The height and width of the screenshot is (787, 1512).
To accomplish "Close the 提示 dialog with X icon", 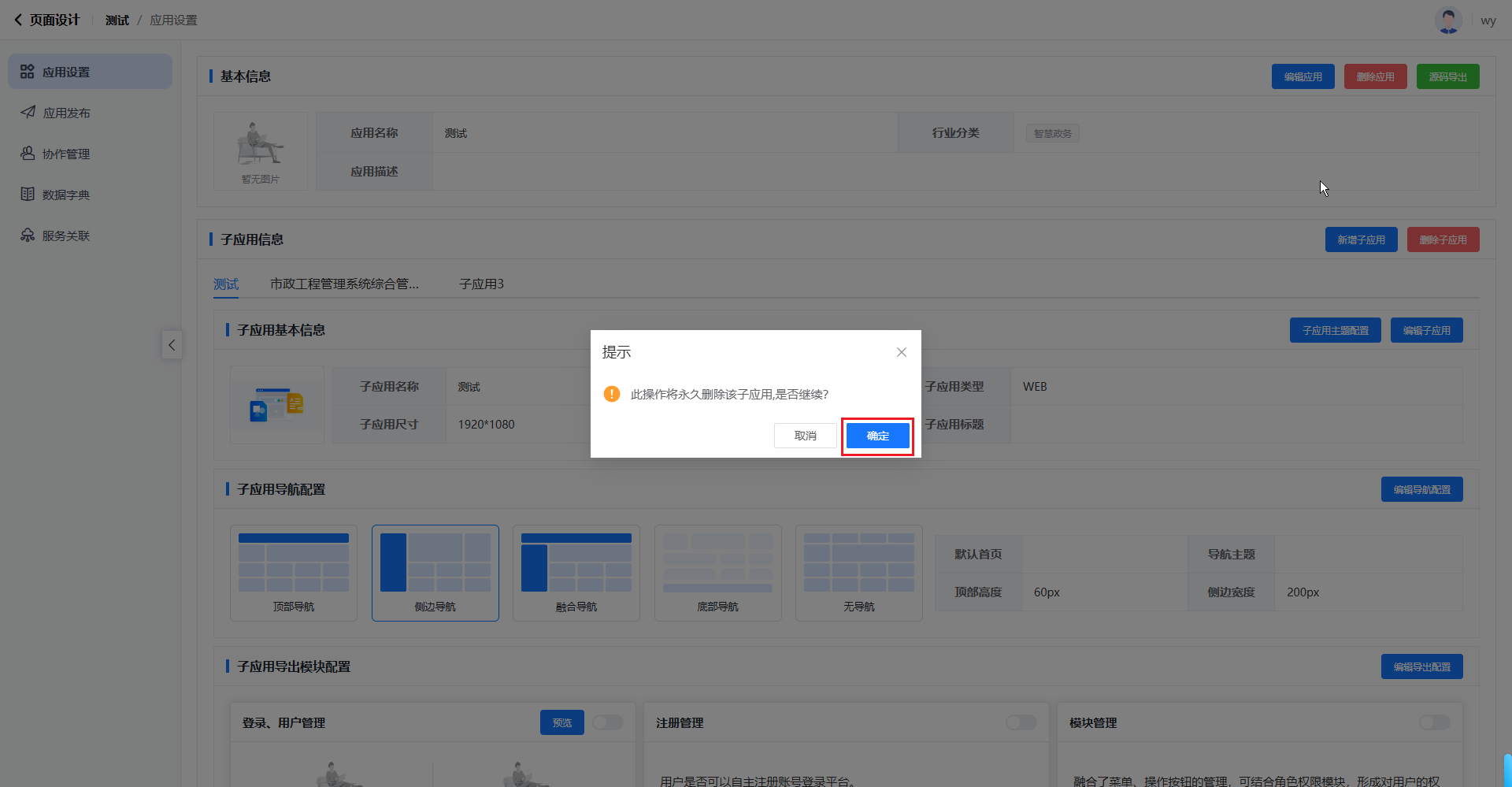I will [902, 352].
